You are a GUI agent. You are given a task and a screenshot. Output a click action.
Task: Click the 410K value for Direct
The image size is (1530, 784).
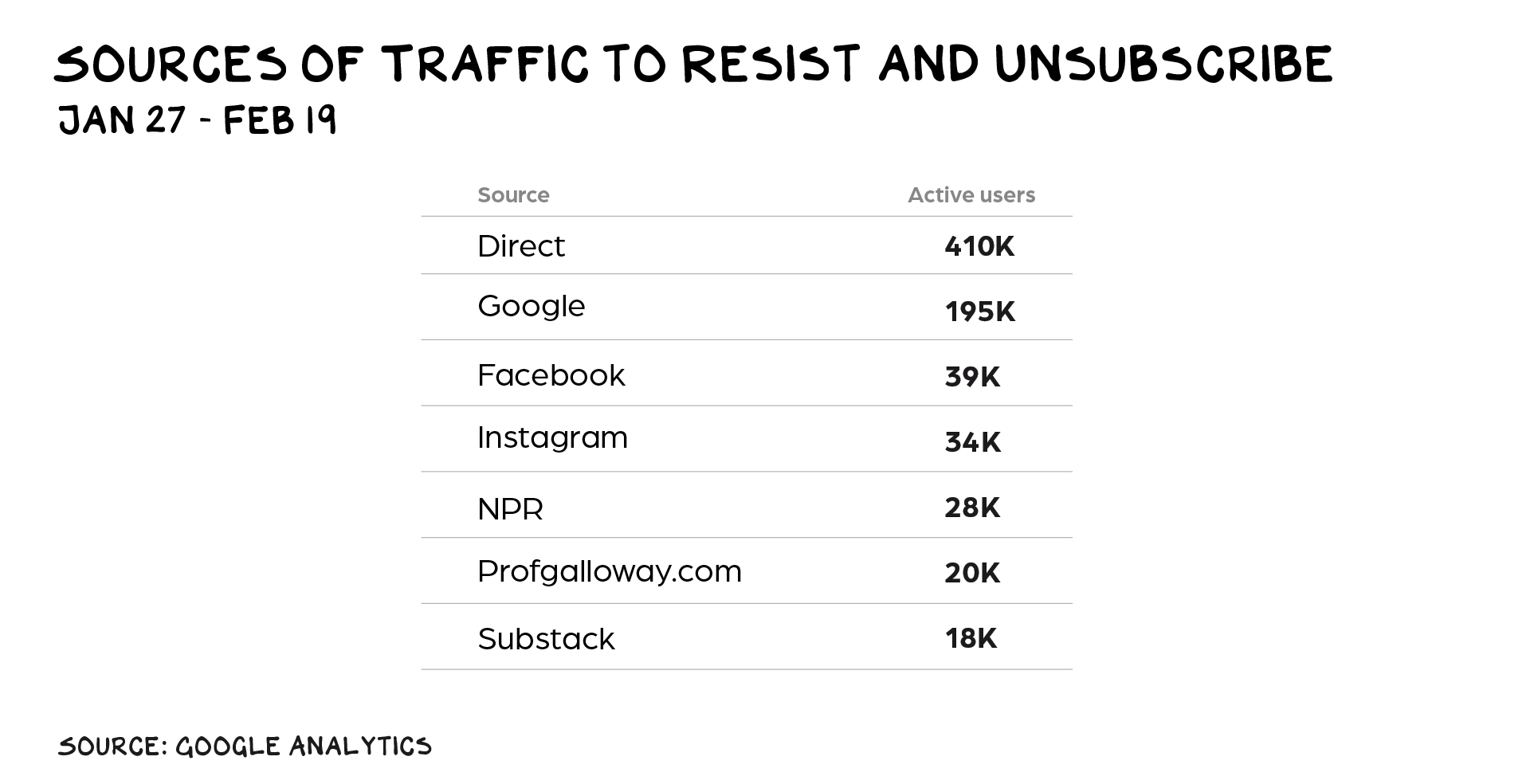979,246
